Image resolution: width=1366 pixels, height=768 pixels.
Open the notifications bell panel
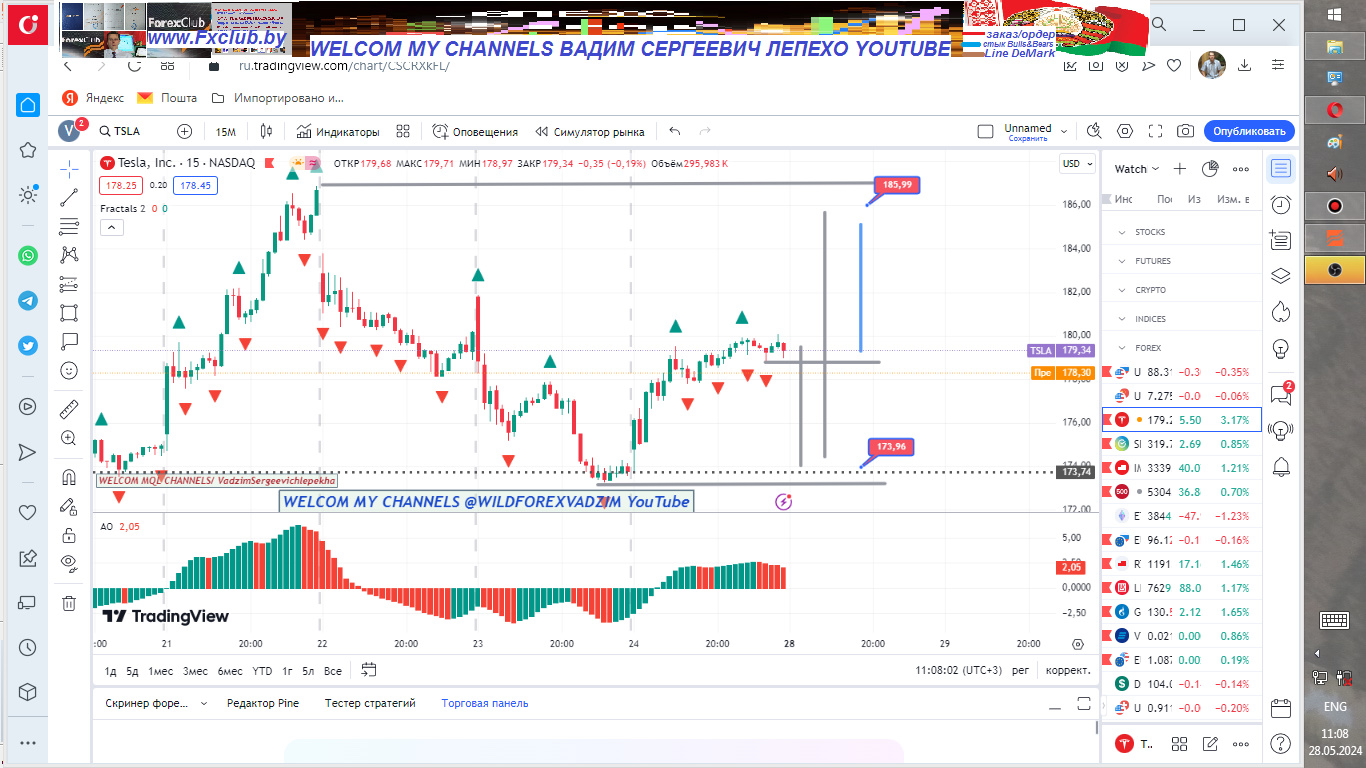coord(1281,466)
